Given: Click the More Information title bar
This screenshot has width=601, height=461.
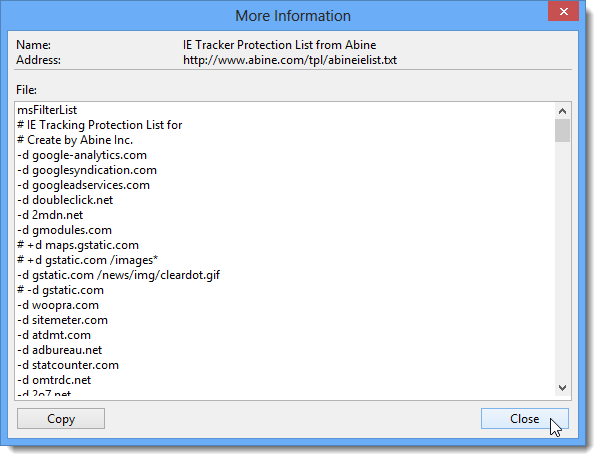Looking at the screenshot, I should pyautogui.click(x=293, y=16).
